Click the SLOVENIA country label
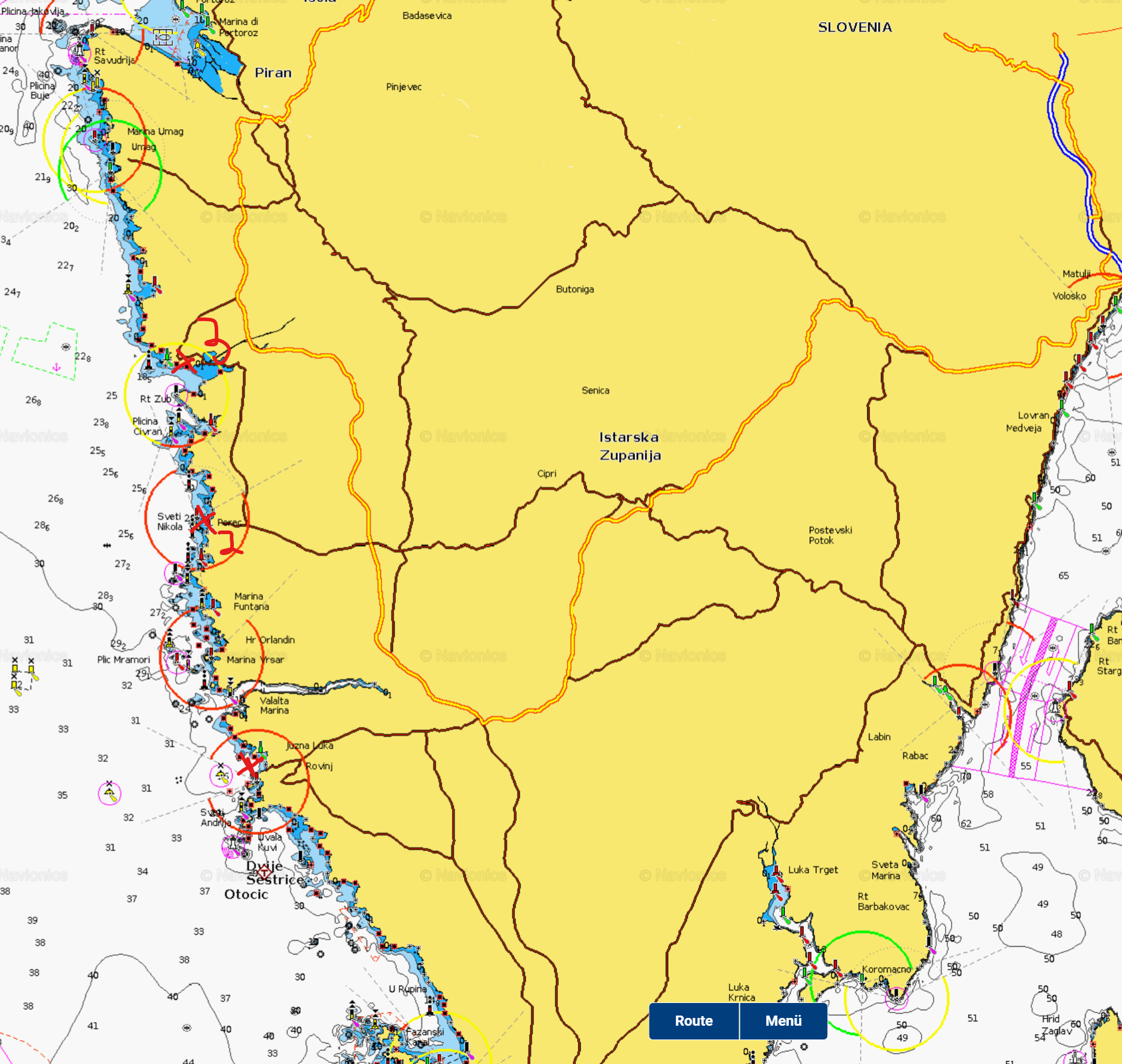The image size is (1122, 1064). (x=855, y=27)
